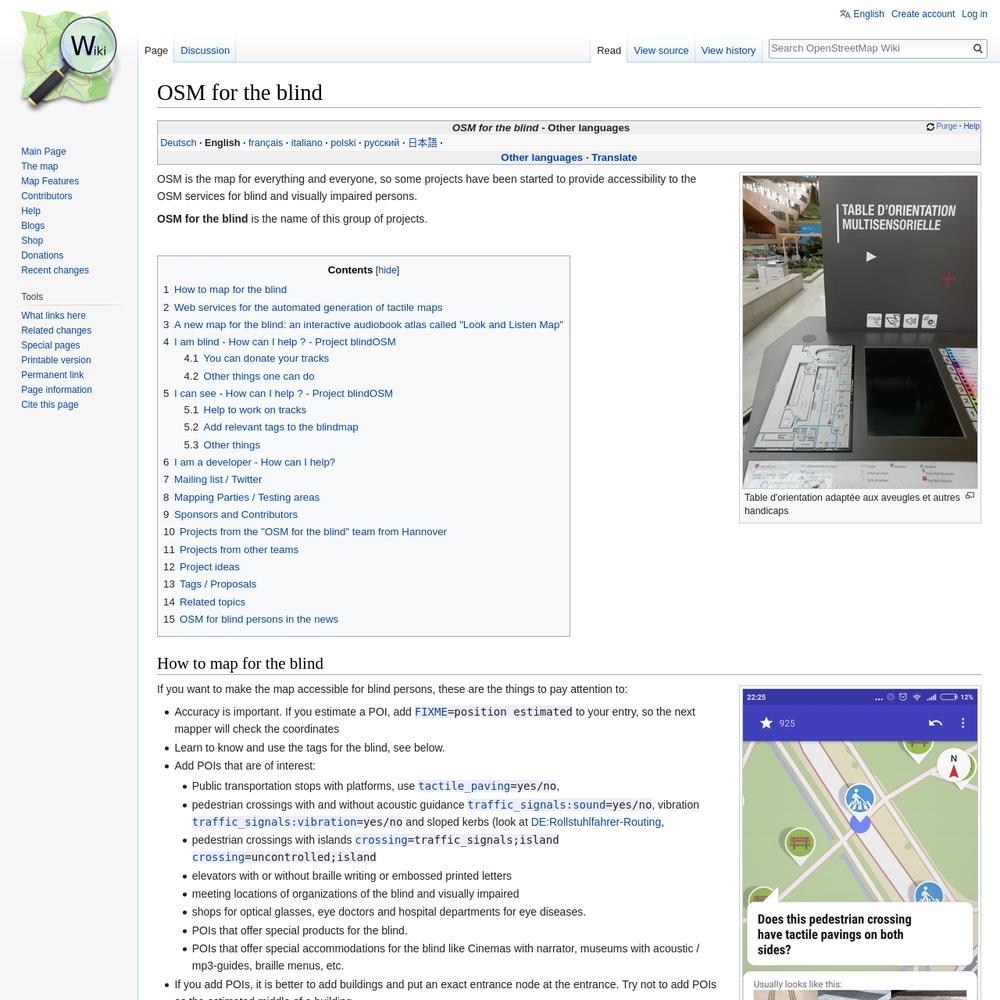Open Blogs sidebar link
This screenshot has width=1000, height=1000.
(33, 226)
